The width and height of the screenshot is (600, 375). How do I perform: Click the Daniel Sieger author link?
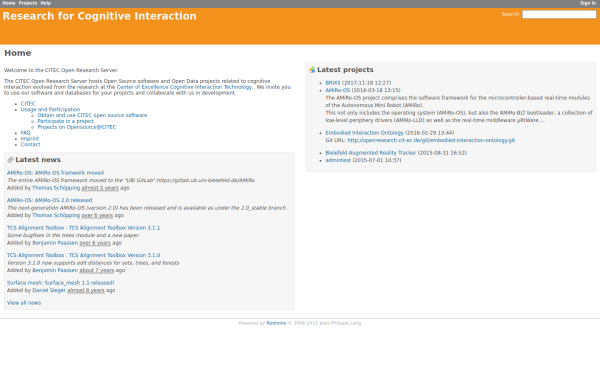click(49, 290)
